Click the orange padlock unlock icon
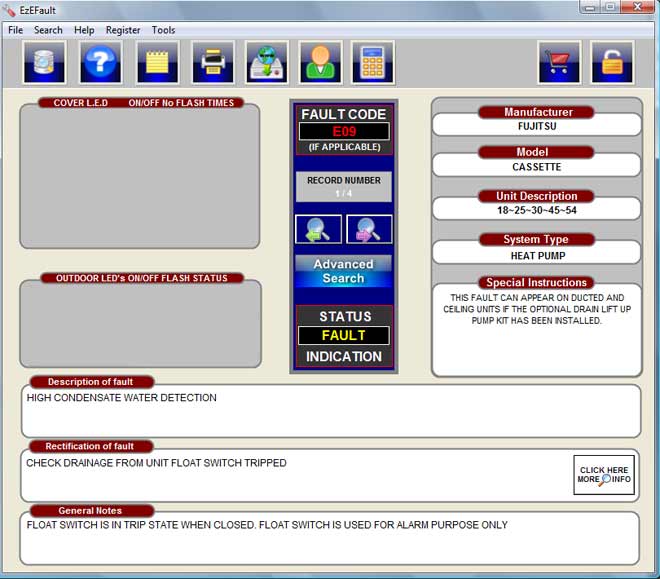This screenshot has width=660, height=579. [610, 62]
